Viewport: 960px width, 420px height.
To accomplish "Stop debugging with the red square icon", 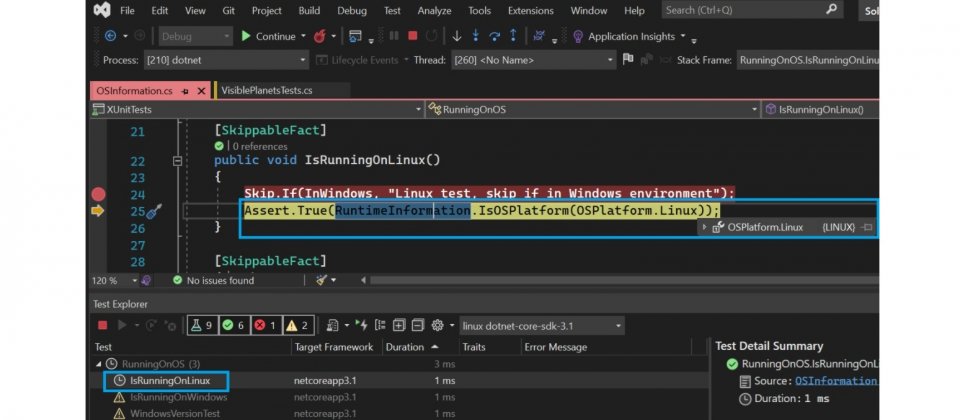I will click(412, 36).
